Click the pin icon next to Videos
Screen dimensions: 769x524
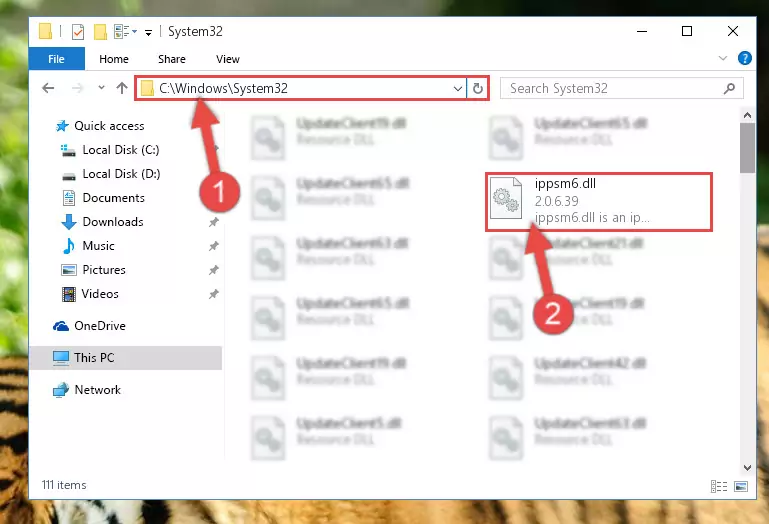tap(213, 294)
